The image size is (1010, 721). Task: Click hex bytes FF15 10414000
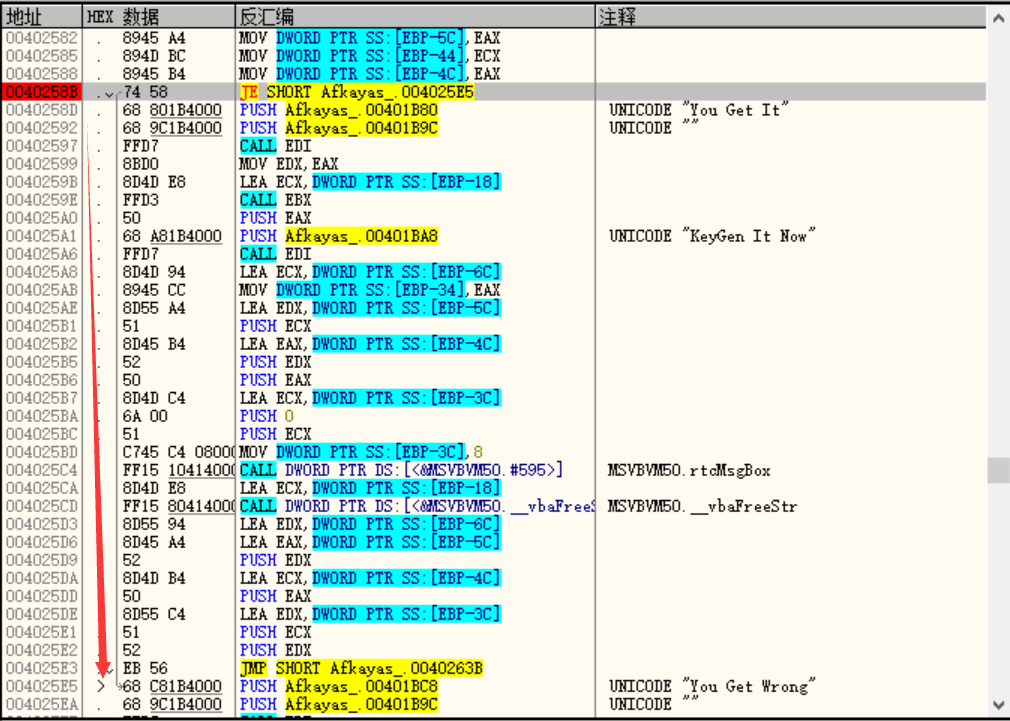point(179,470)
